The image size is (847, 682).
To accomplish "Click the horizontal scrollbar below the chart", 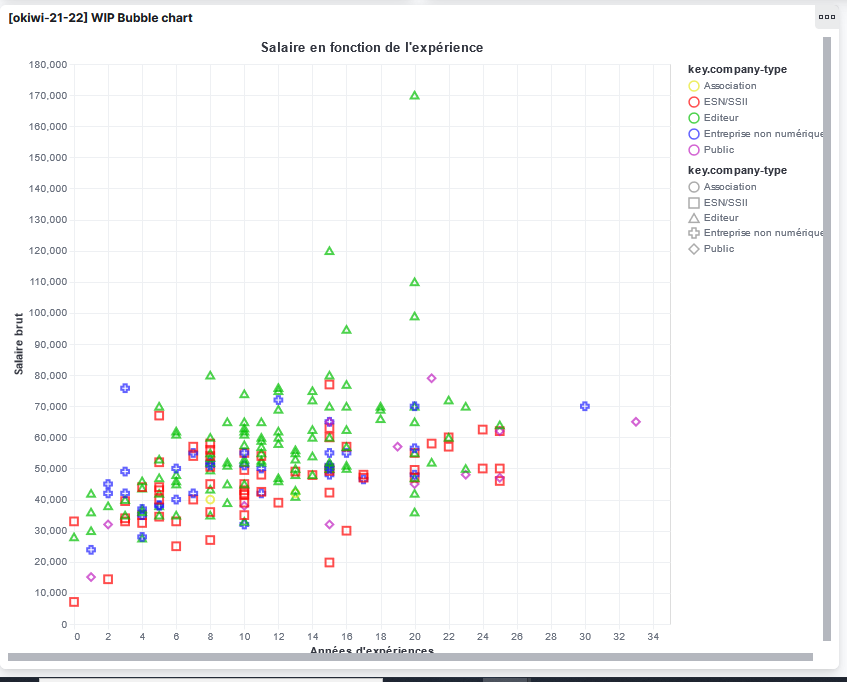I will click(x=410, y=657).
